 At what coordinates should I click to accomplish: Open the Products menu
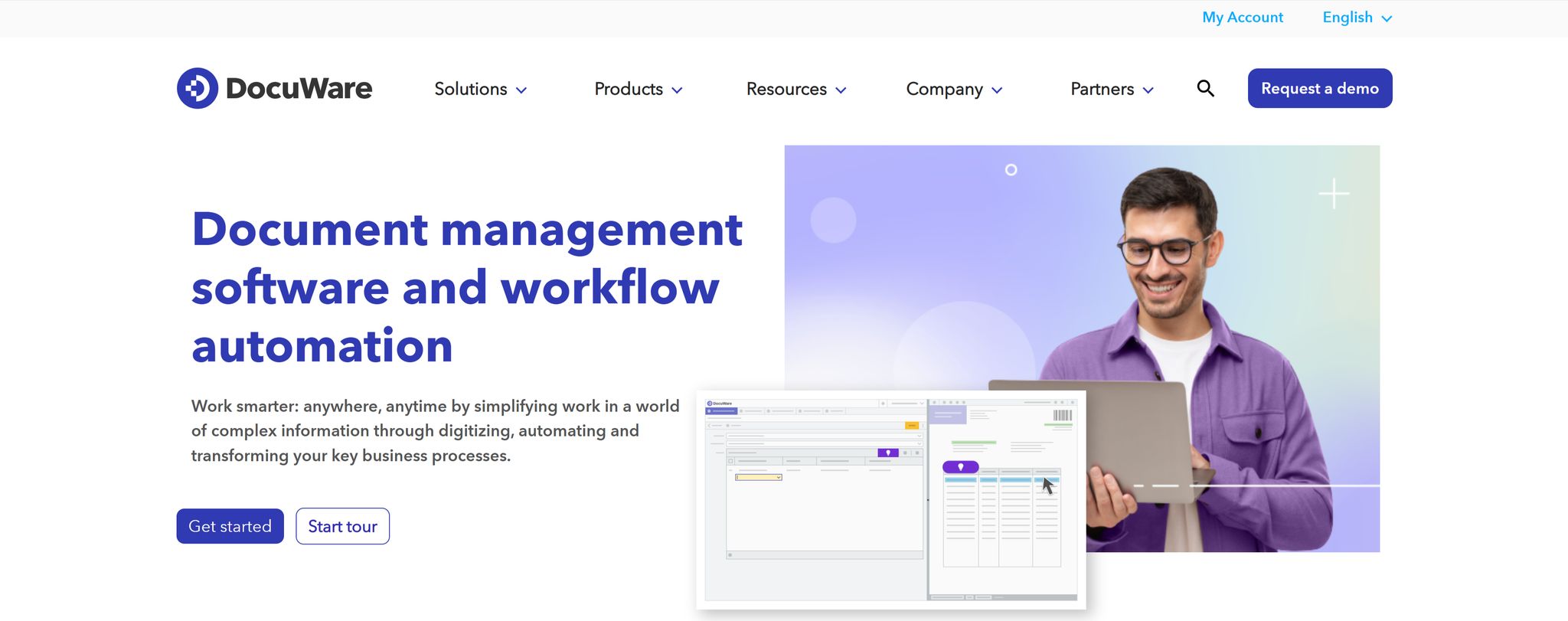(x=638, y=89)
